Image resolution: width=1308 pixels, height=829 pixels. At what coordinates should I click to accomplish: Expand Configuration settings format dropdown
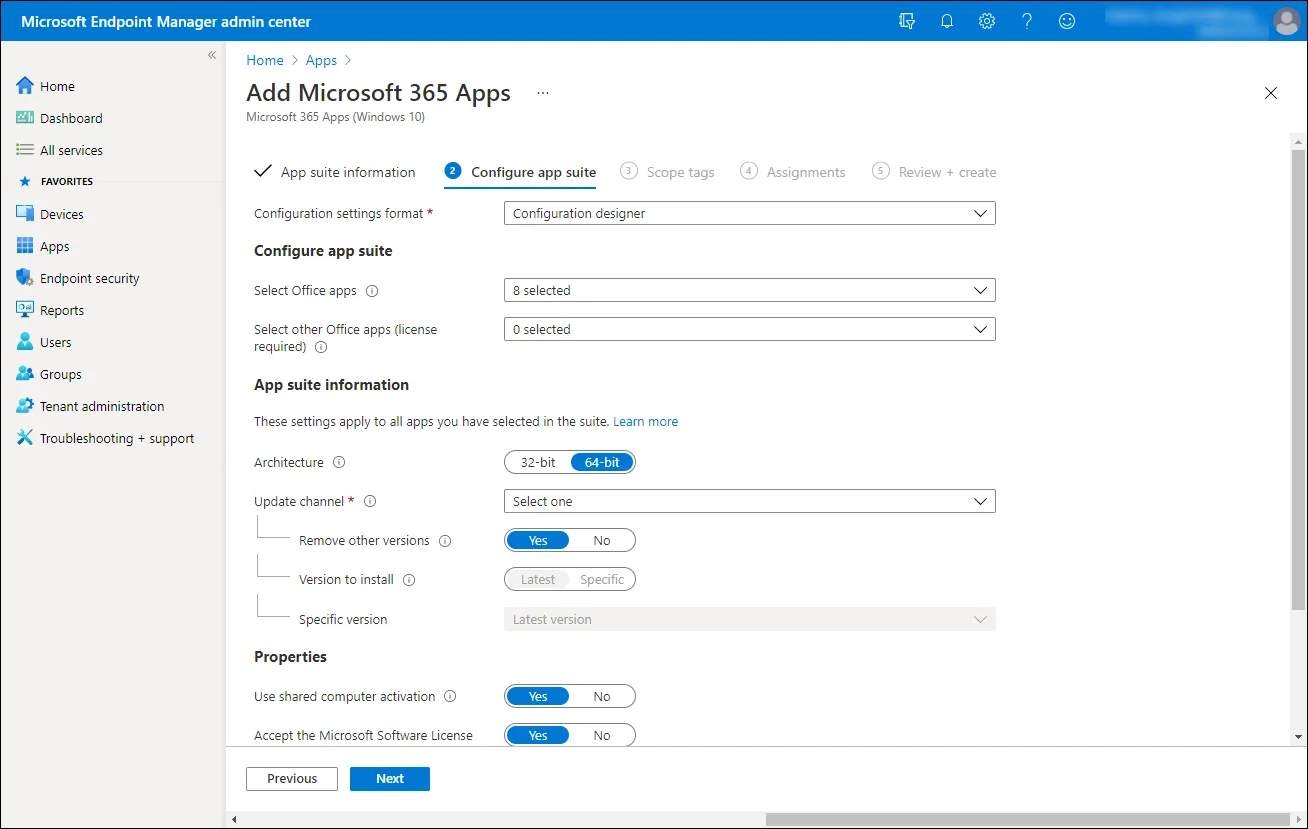coord(749,213)
